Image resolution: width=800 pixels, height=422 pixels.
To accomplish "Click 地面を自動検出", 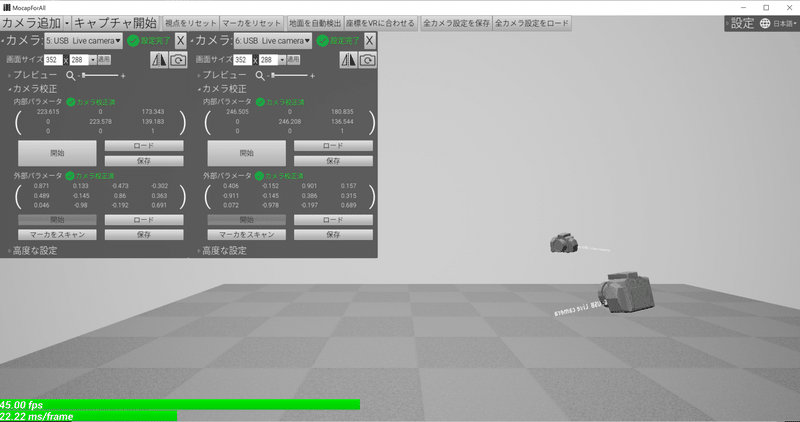I will pyautogui.click(x=315, y=23).
